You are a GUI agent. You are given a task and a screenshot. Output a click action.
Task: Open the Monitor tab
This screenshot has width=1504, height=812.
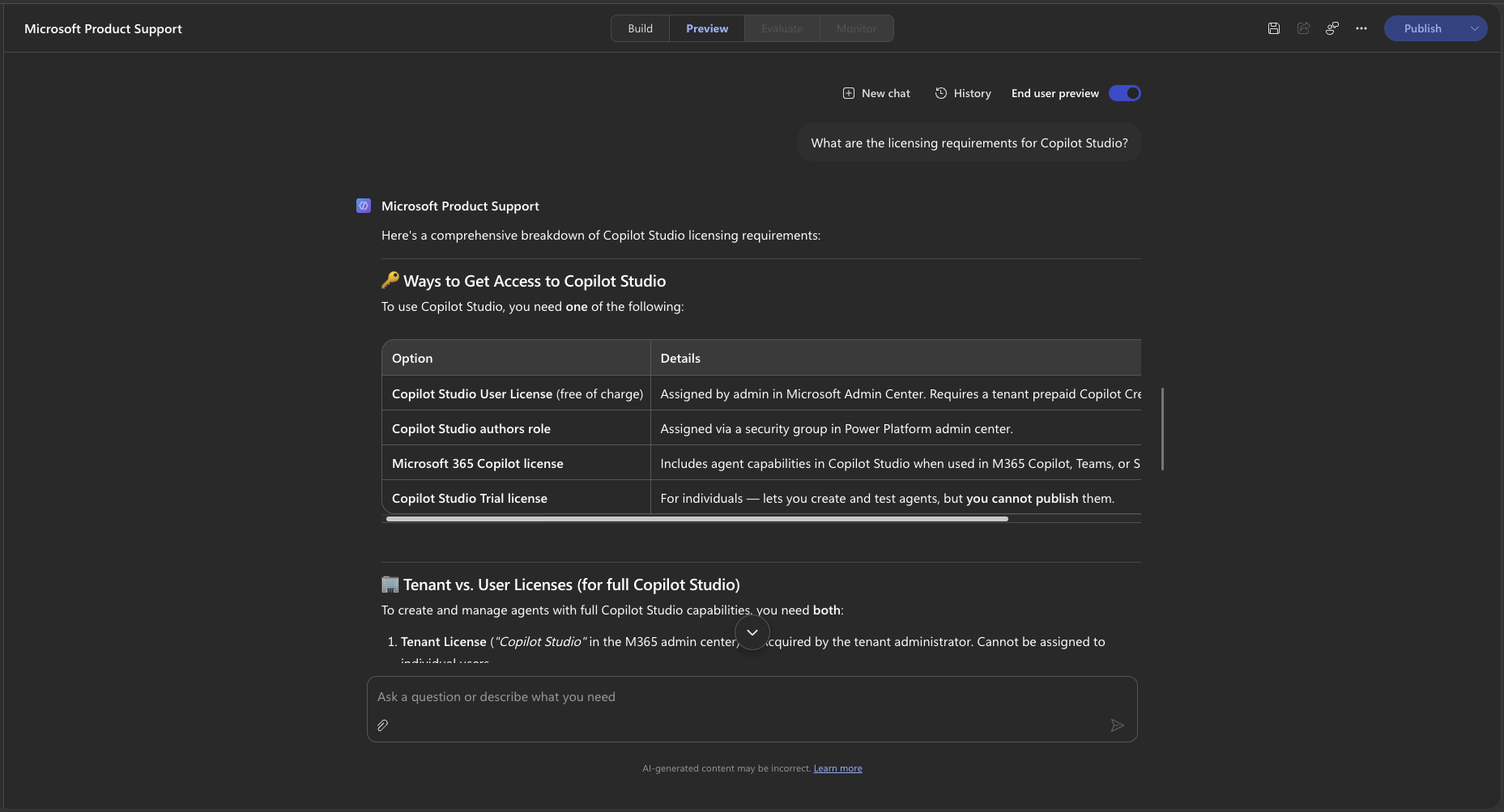[x=857, y=28]
